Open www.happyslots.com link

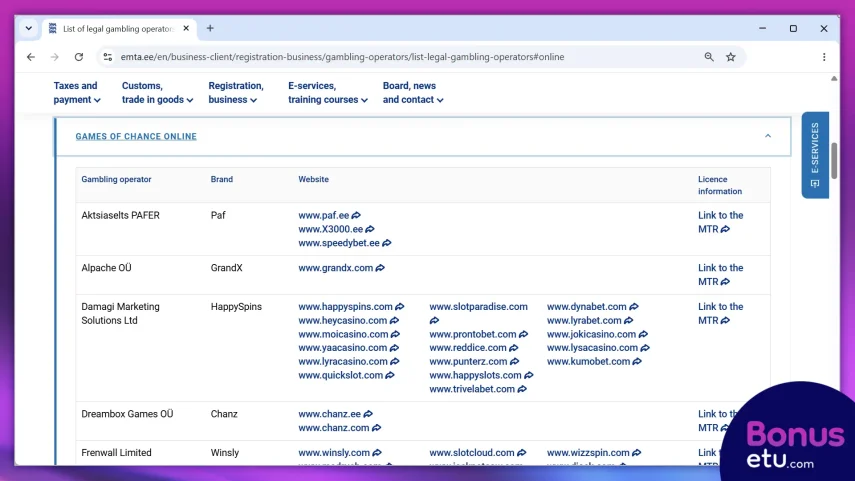tap(475, 375)
